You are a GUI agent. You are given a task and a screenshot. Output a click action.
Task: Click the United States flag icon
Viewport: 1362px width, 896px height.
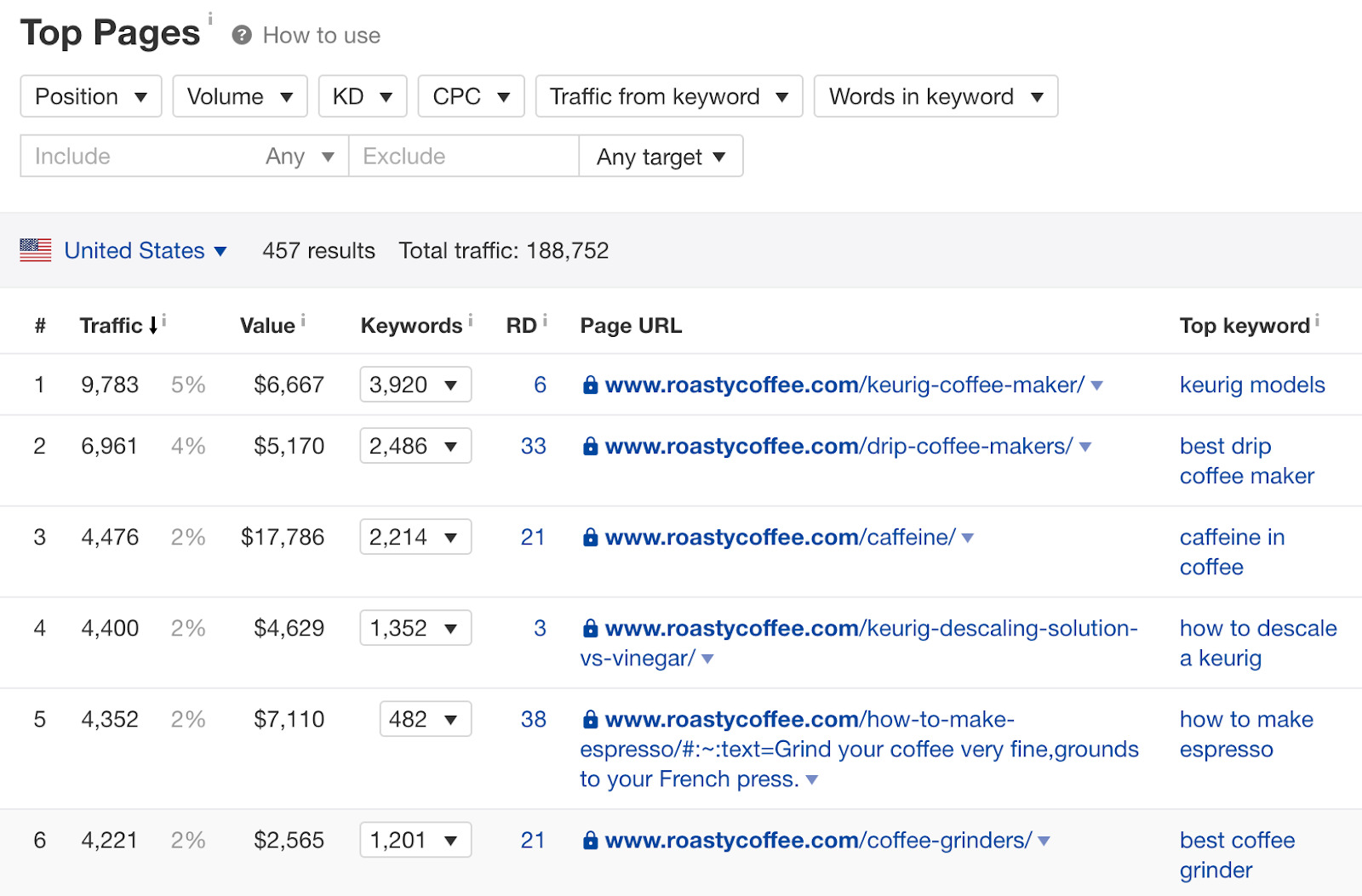[35, 250]
